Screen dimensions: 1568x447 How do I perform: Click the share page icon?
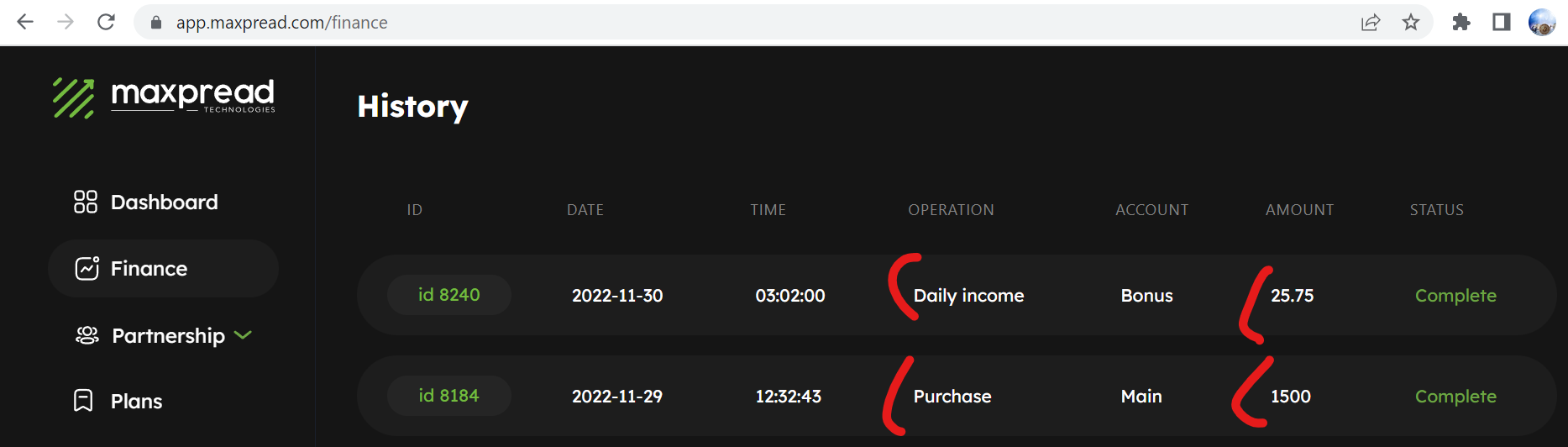point(1371,23)
